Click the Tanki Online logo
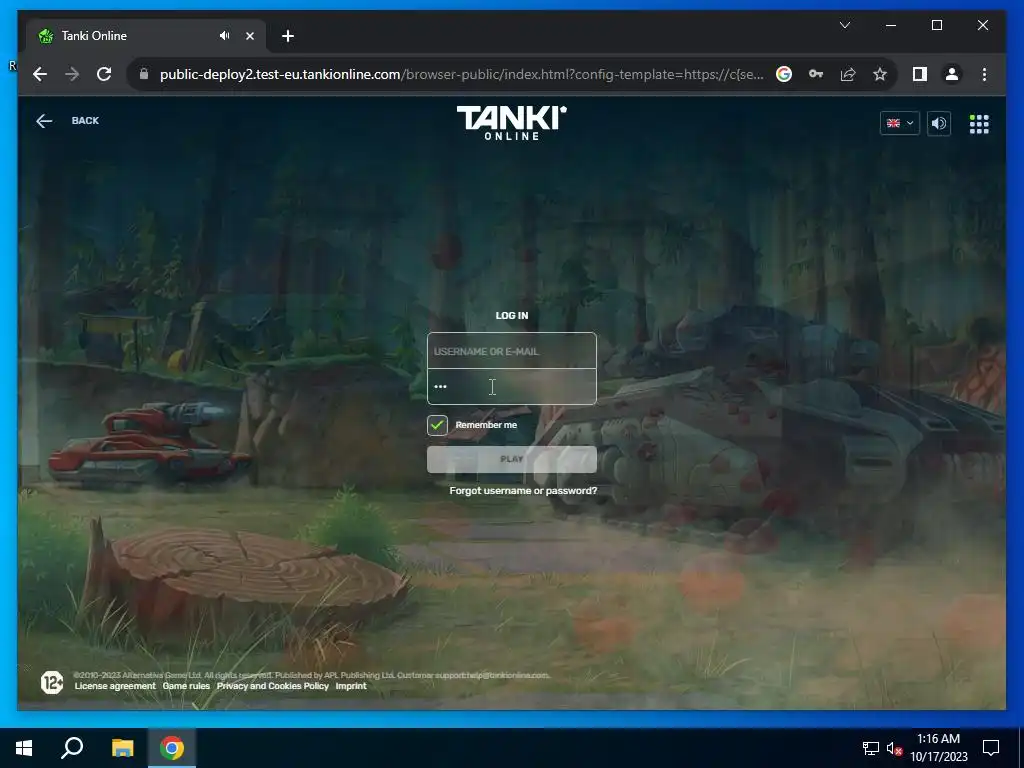Screen dimensions: 1024x768 point(511,123)
